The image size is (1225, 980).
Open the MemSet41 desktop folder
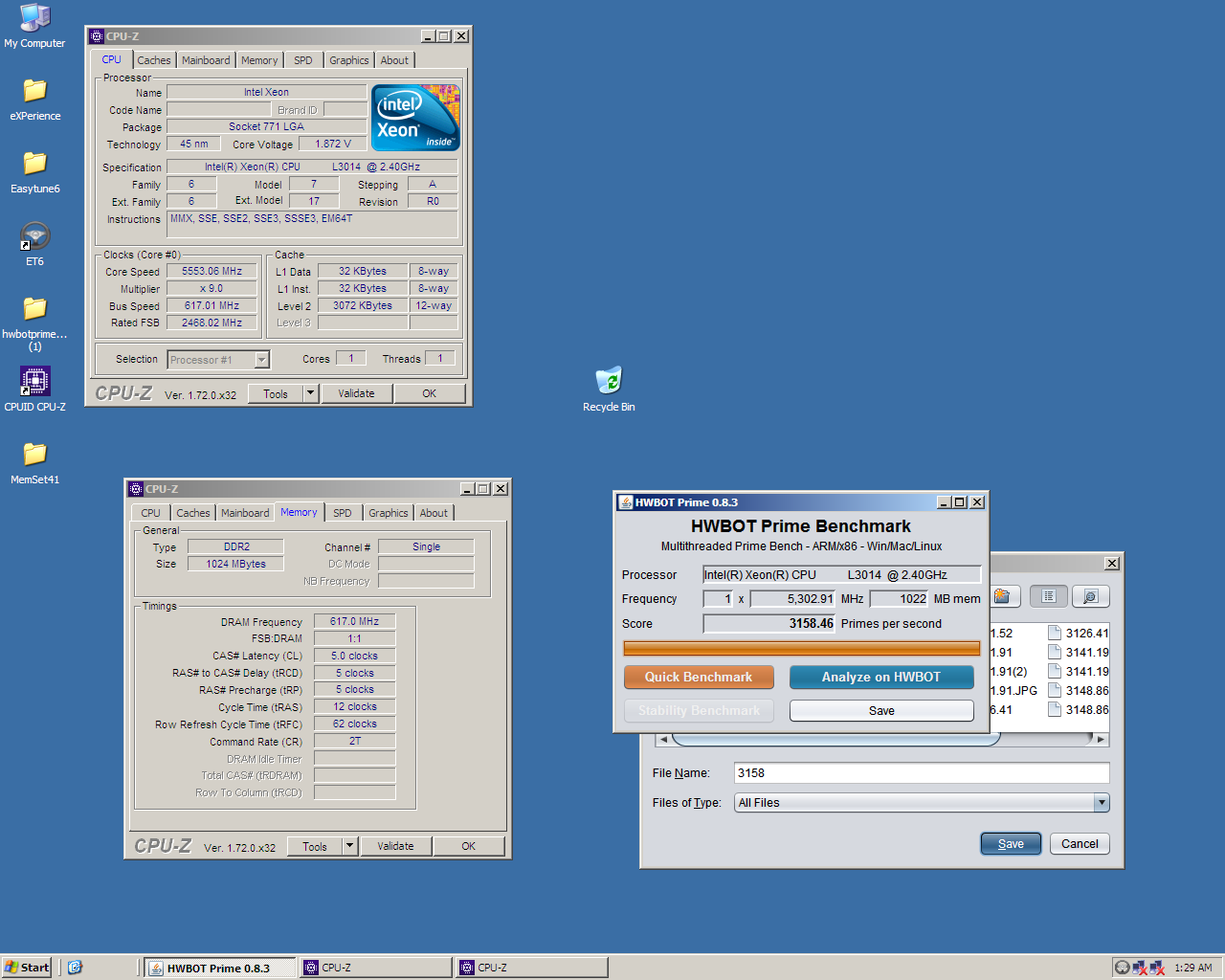(x=34, y=462)
